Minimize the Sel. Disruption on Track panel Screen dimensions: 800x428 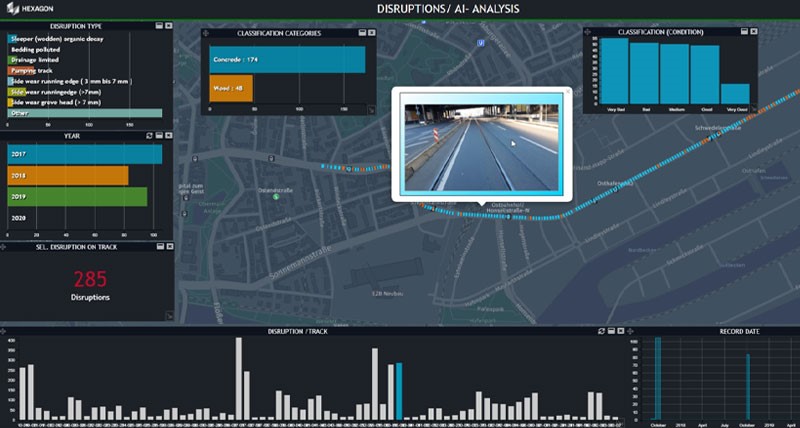(x=160, y=246)
